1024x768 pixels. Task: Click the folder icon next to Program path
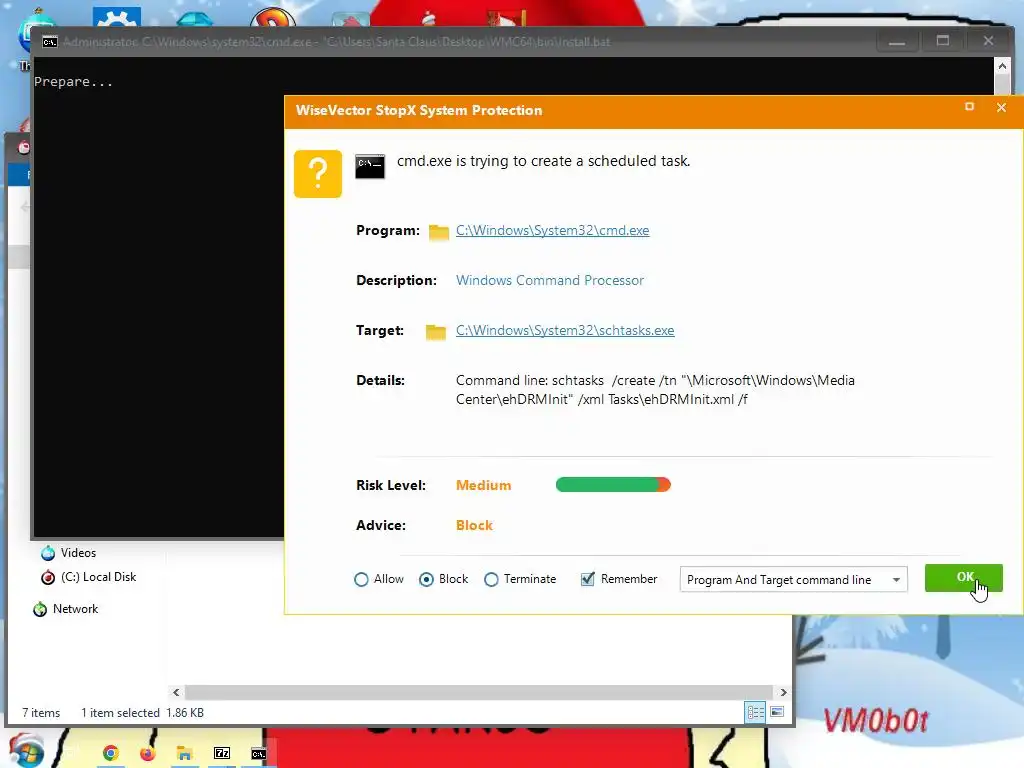[438, 232]
